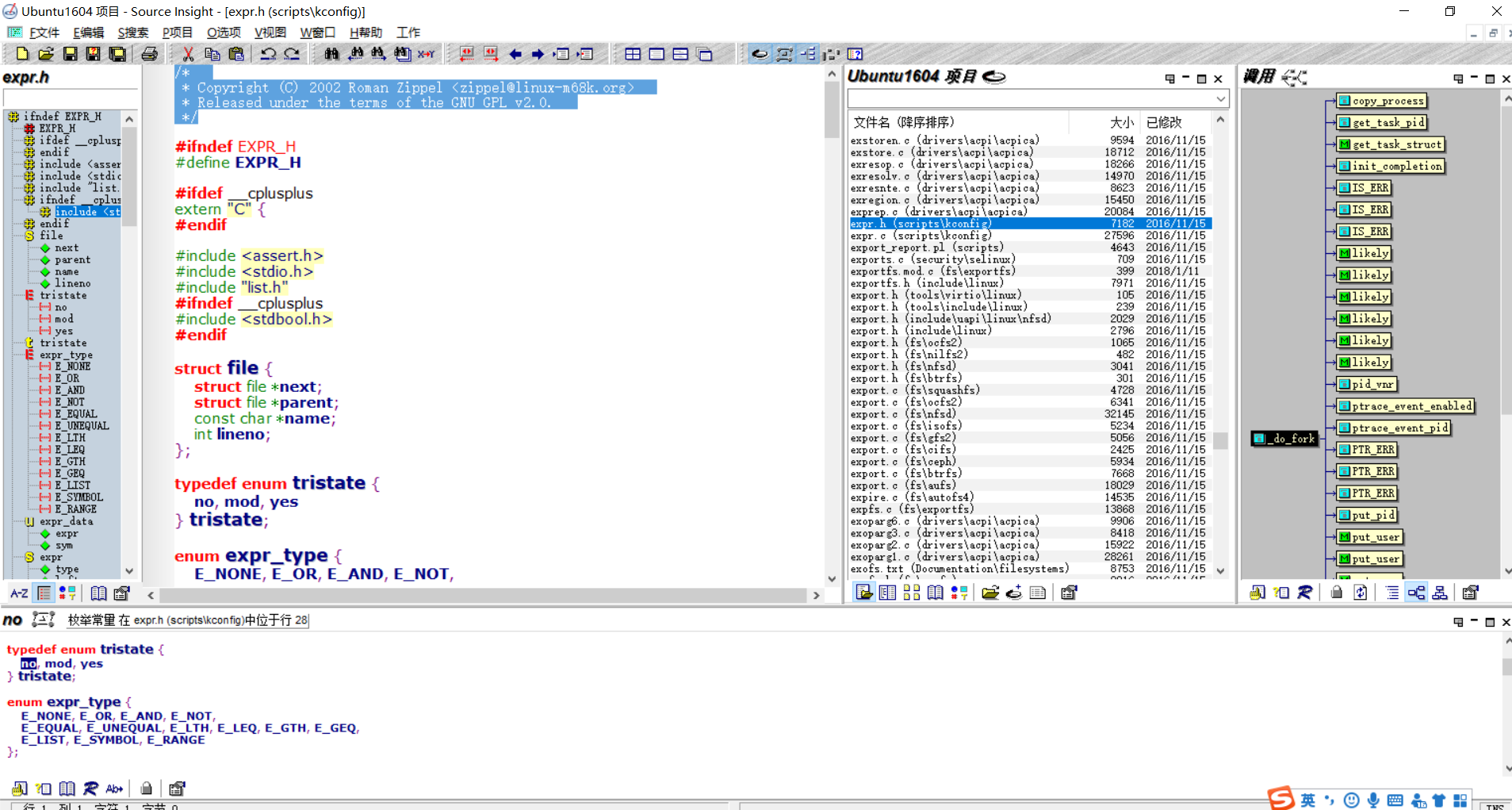The width and height of the screenshot is (1512, 810).
Task: Cut selected text using the scissors icon
Action: coord(188,54)
